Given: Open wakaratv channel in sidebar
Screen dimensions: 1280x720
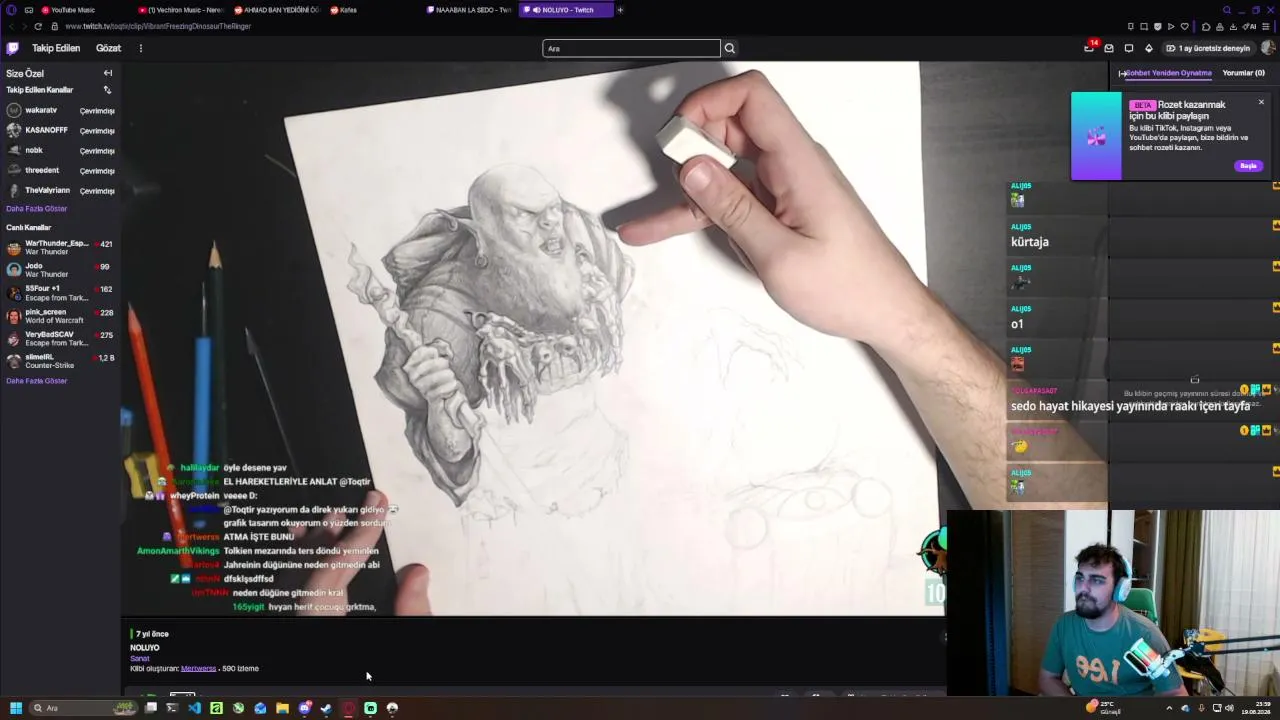Looking at the screenshot, I should tap(60, 110).
